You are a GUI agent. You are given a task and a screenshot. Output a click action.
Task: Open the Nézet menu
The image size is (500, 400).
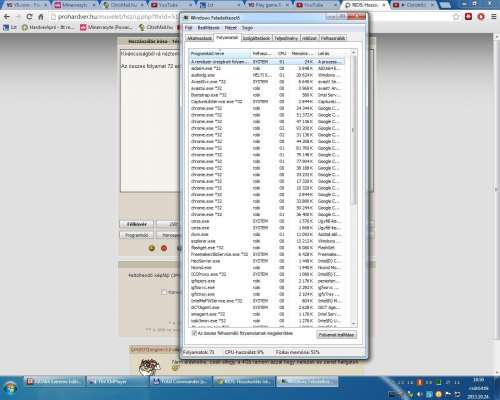point(231,28)
